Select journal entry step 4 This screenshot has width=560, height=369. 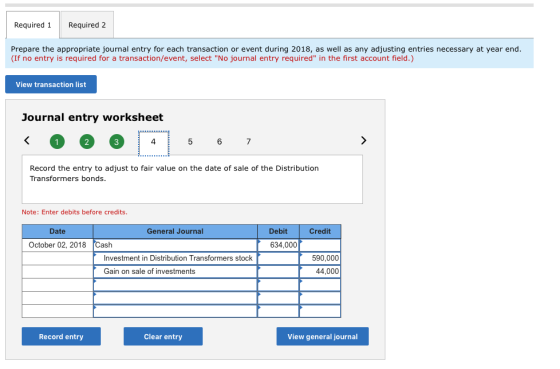point(154,143)
